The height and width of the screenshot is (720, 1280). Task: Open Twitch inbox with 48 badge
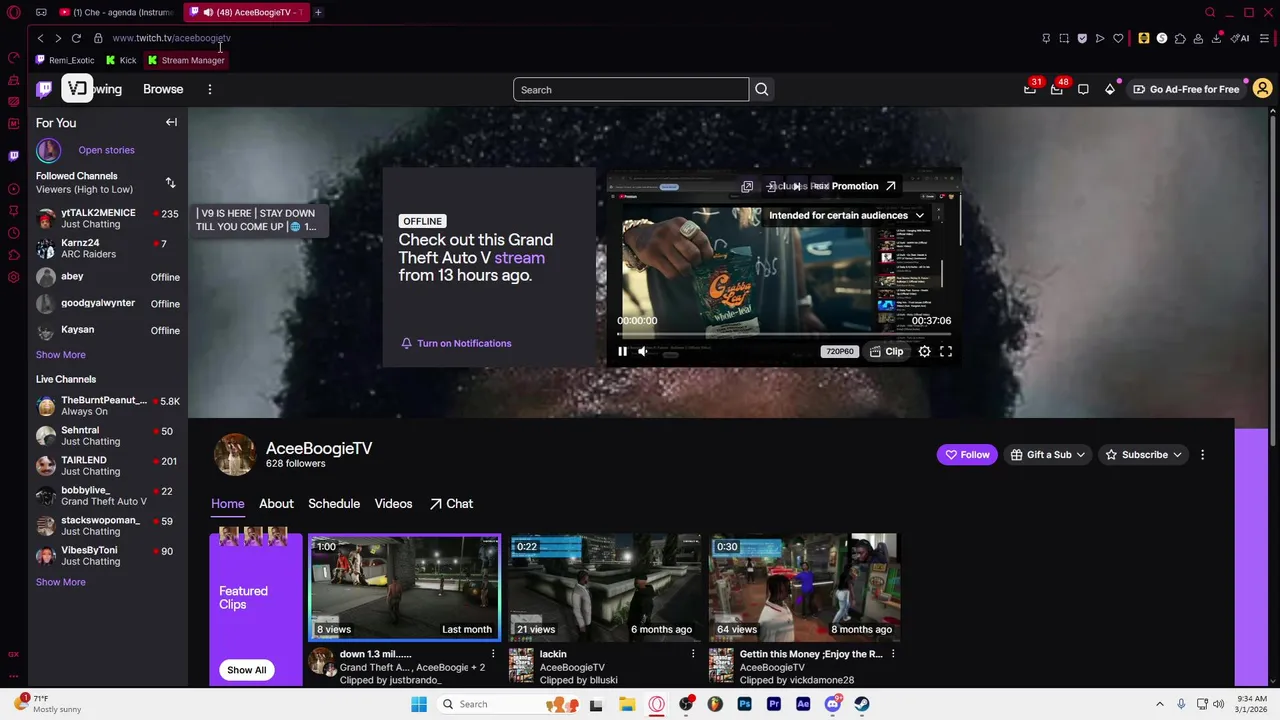coord(1057,89)
